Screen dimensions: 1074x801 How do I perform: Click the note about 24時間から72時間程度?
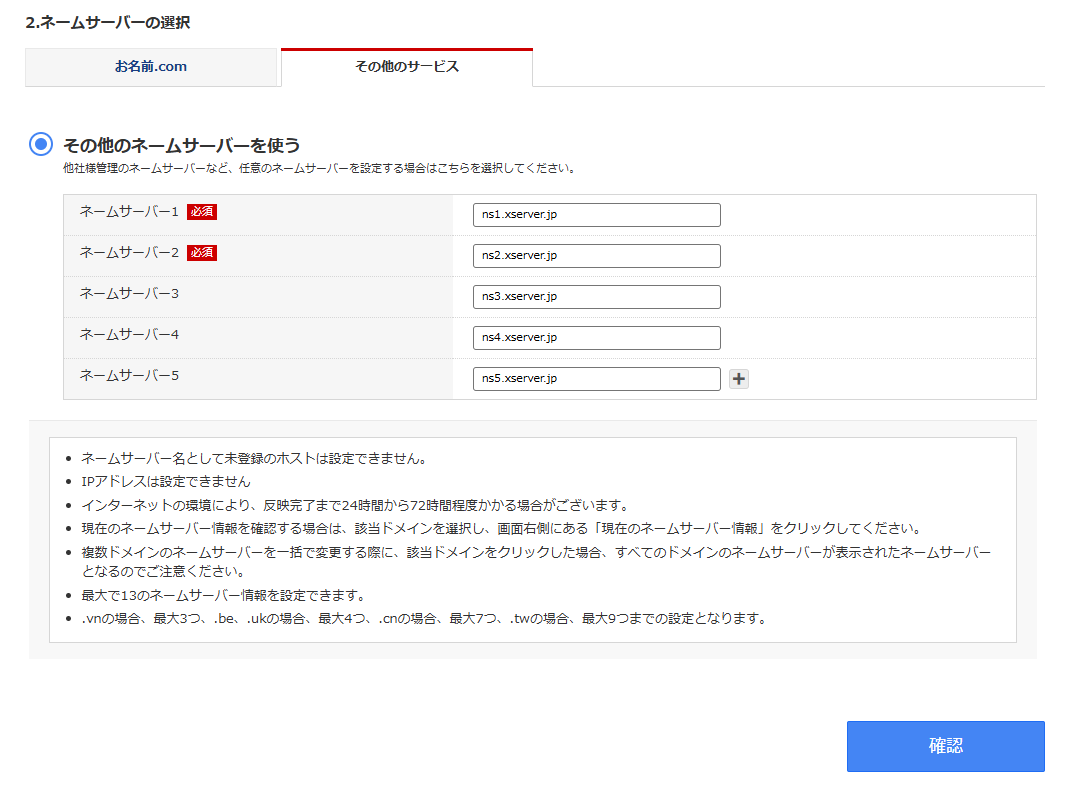tap(356, 506)
